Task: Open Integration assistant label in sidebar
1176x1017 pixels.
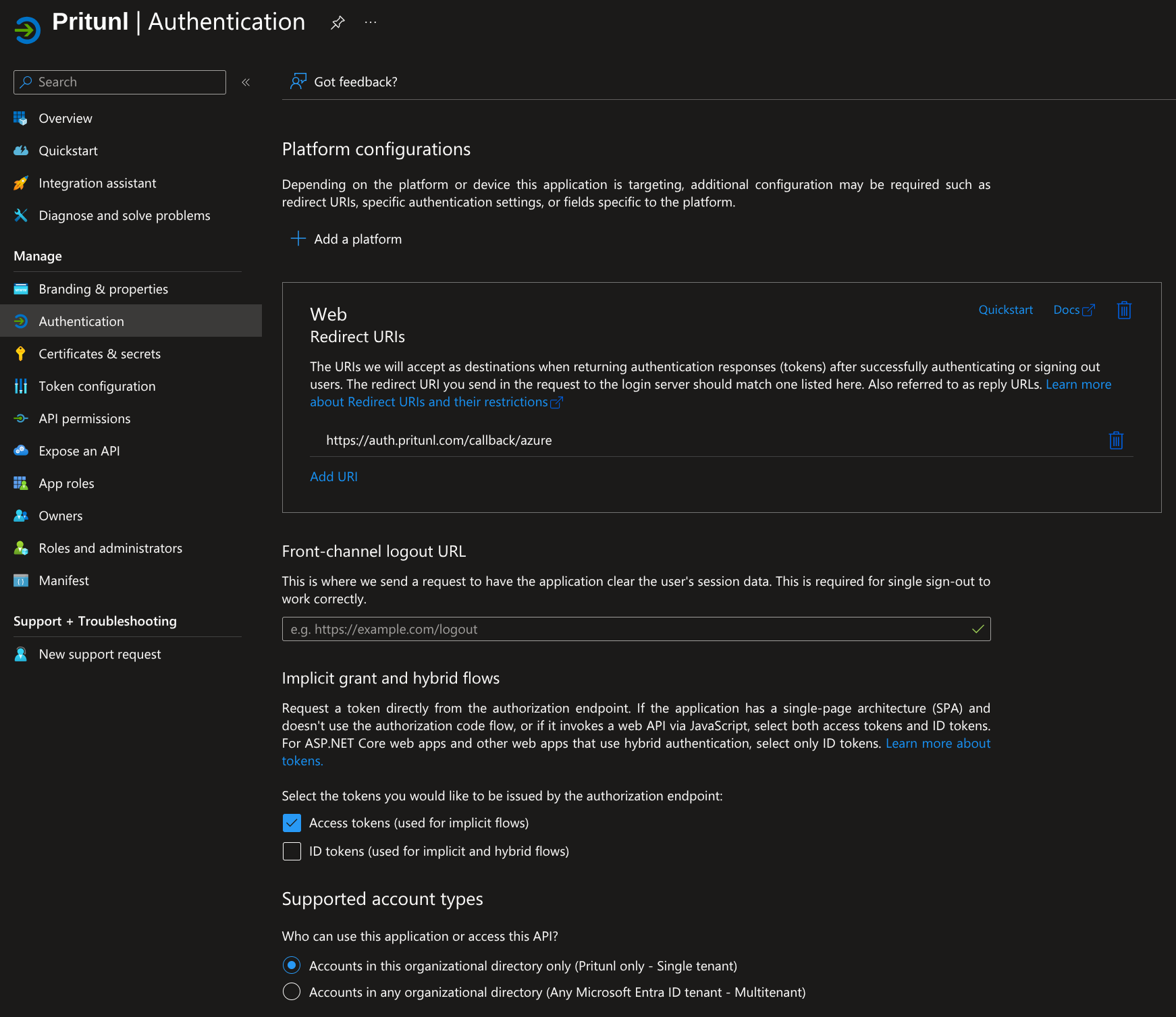Action: point(97,183)
